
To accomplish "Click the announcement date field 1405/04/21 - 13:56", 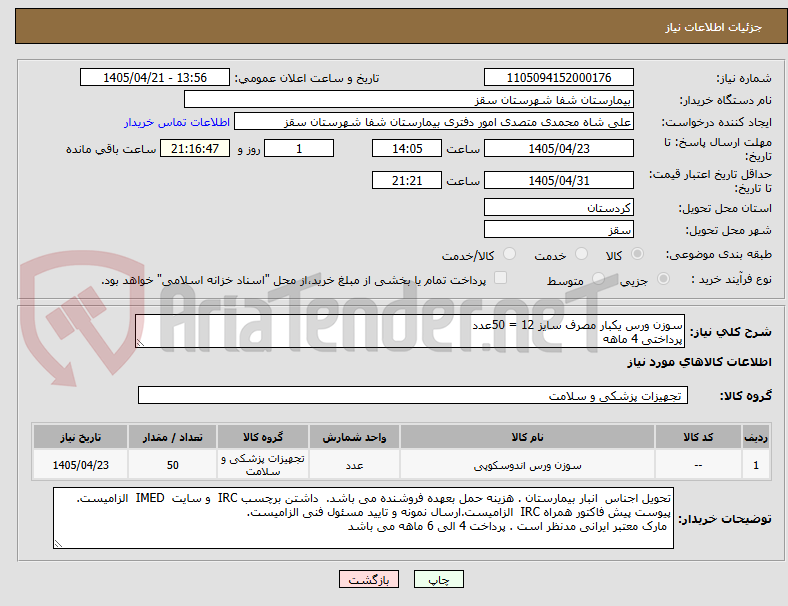I will (x=155, y=77).
